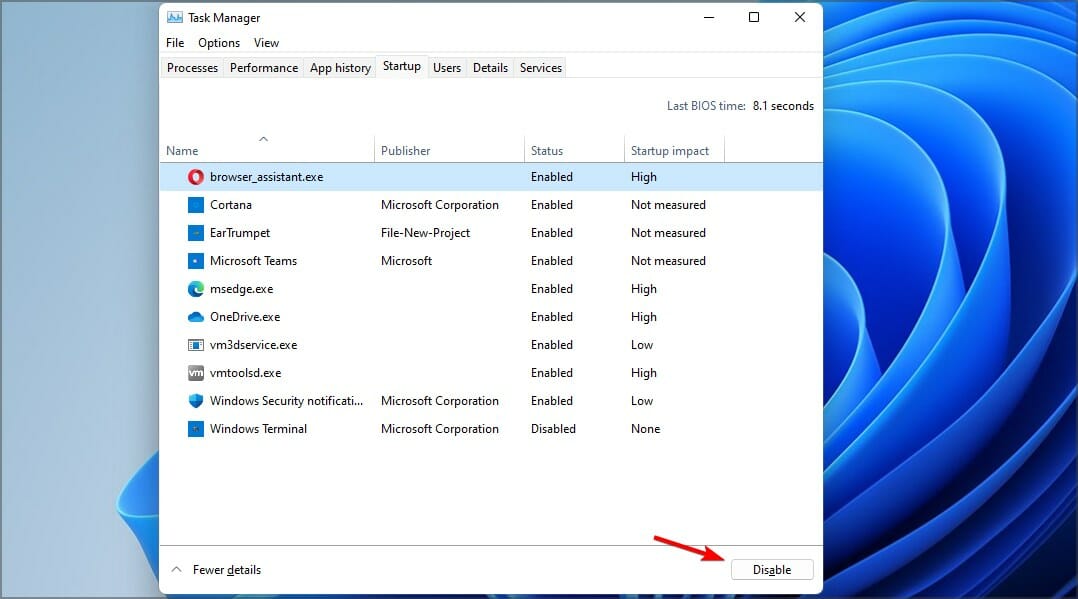The image size is (1078, 599).
Task: Sort by the Startup impact column header
Action: coord(670,151)
